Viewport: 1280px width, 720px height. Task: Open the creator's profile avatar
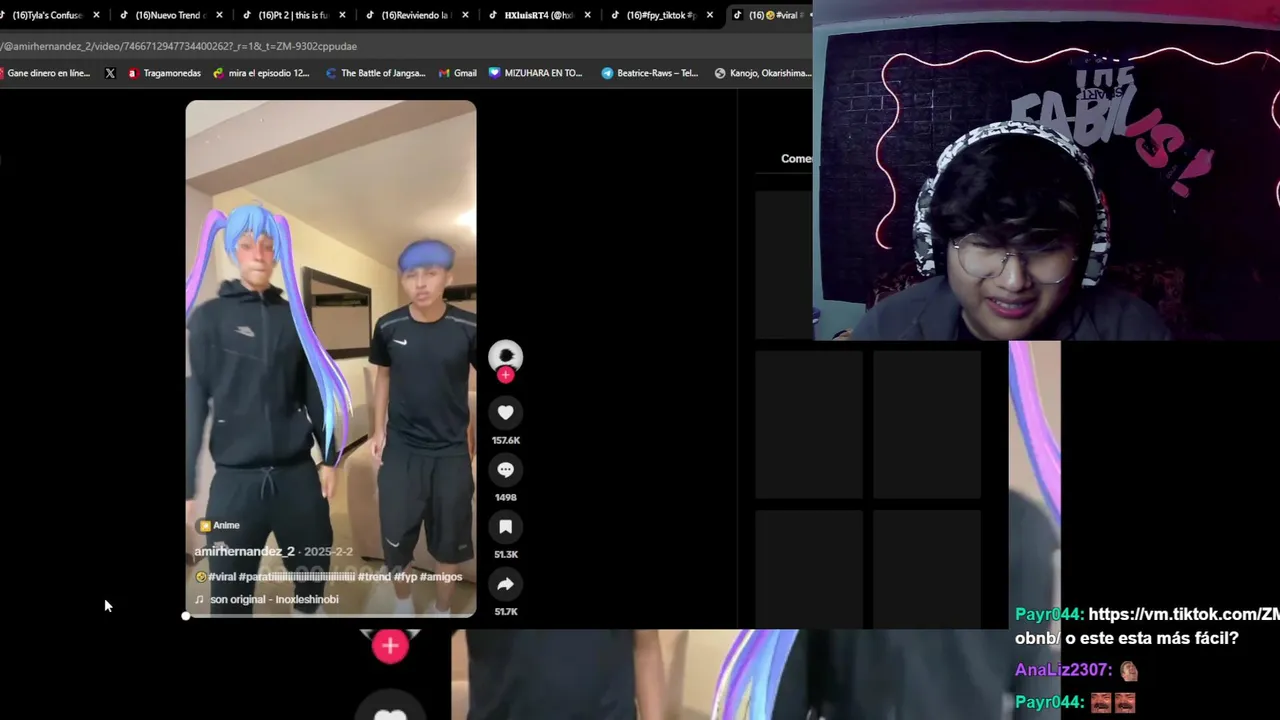pyautogui.click(x=505, y=356)
